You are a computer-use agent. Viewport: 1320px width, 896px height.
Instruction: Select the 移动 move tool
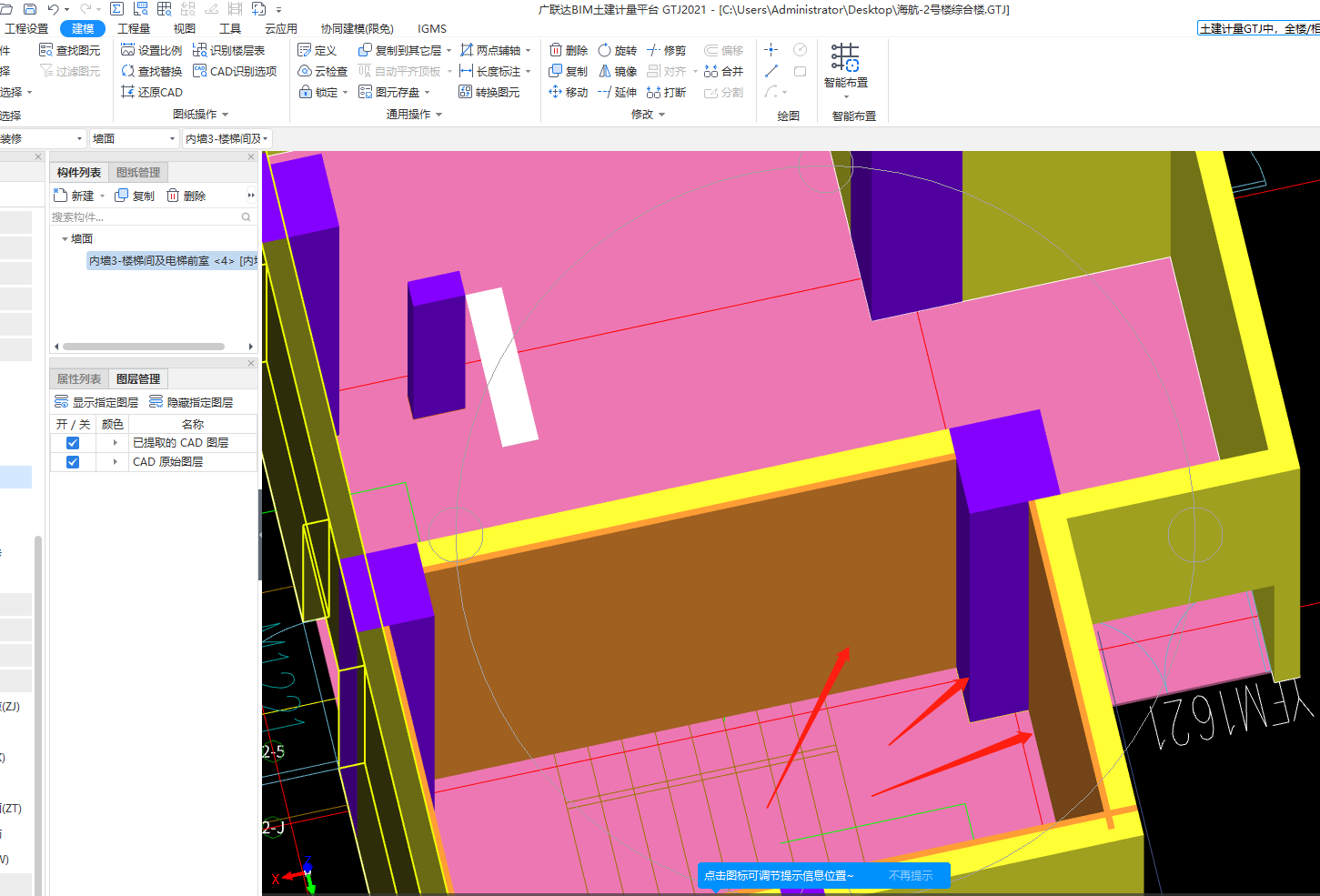click(569, 92)
